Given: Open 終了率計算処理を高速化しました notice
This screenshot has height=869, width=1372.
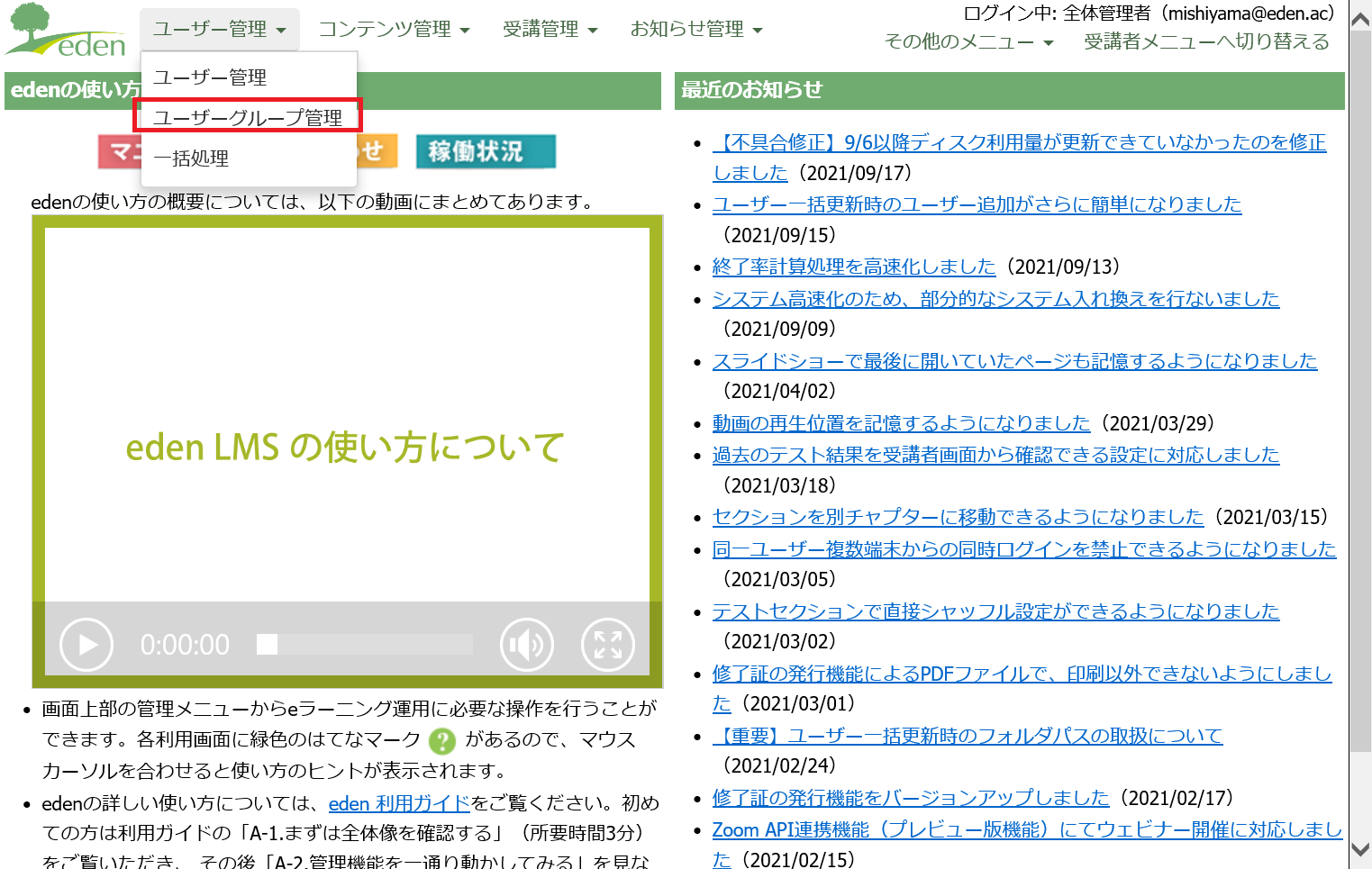Looking at the screenshot, I should 854,267.
